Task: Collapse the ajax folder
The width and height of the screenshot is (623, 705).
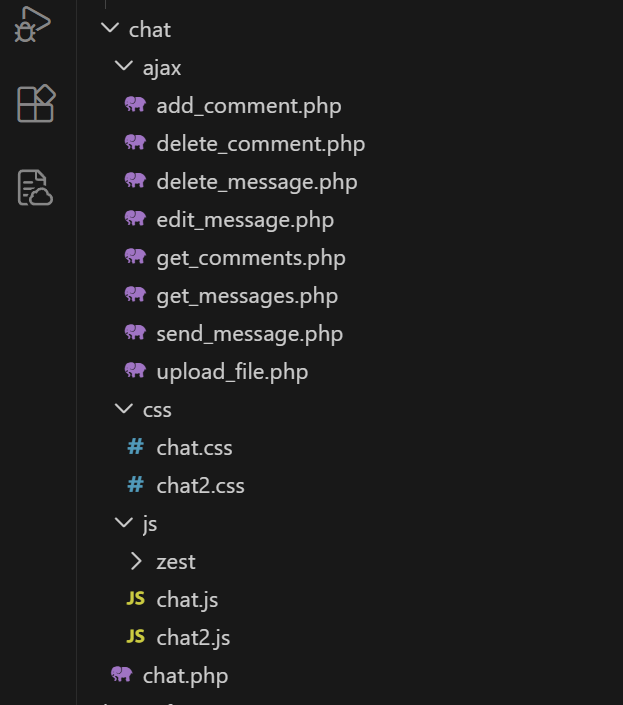Action: tap(123, 67)
